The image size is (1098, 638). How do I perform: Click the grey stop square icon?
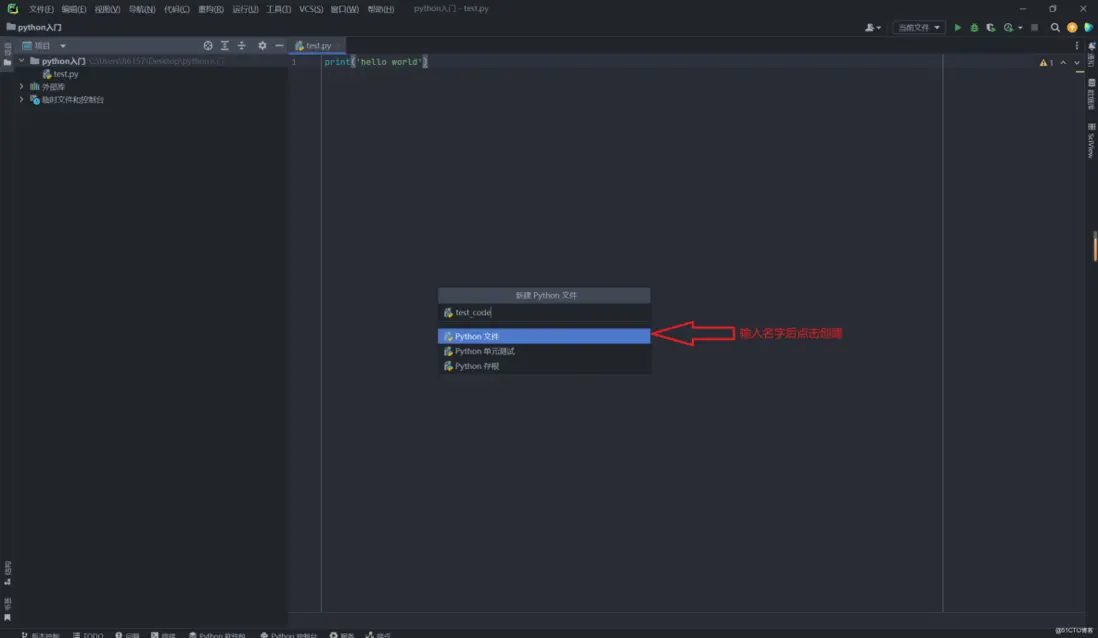tap(1034, 27)
